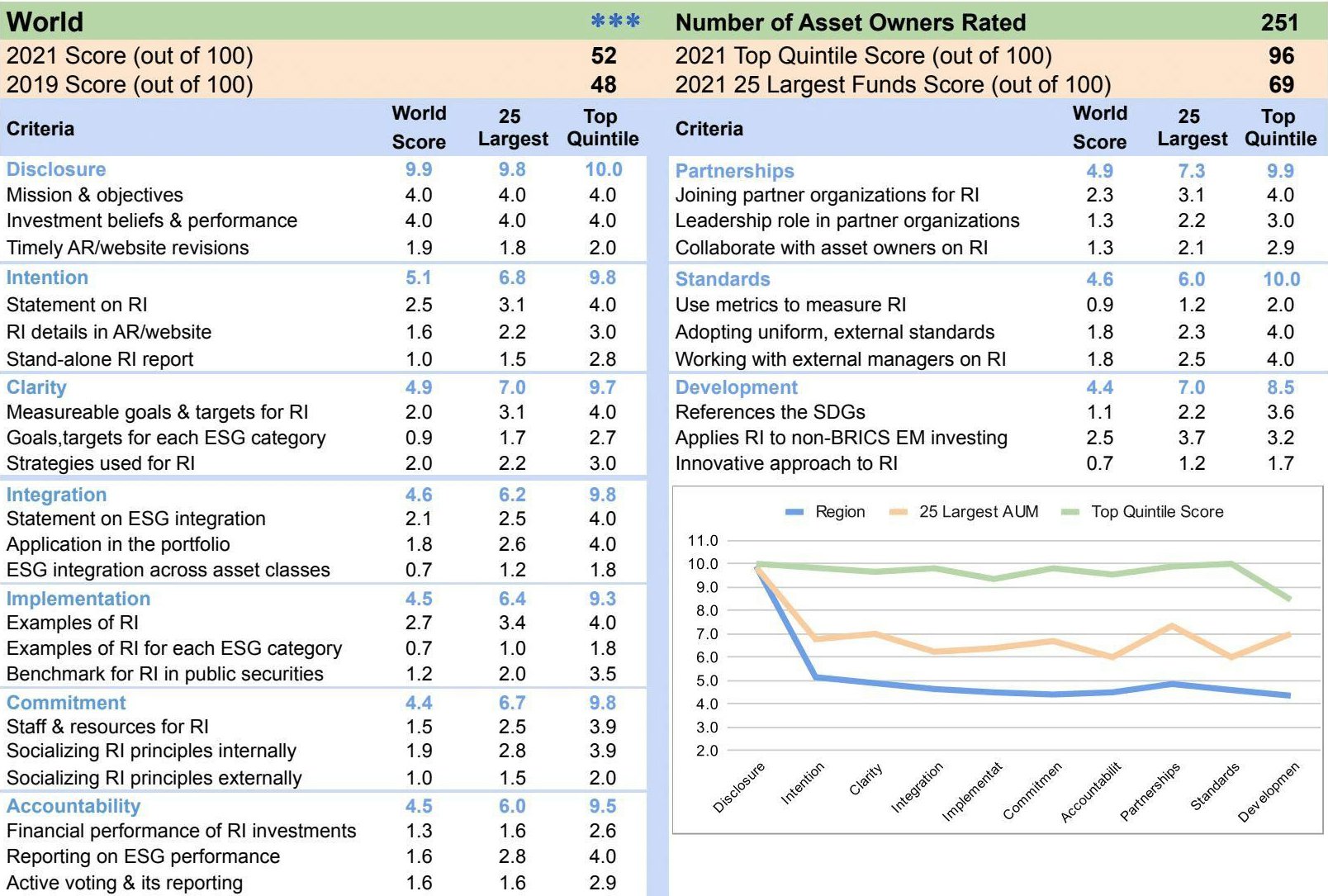Select the Partnerships heading in the right table
Image resolution: width=1328 pixels, height=896 pixels.
pos(734,171)
